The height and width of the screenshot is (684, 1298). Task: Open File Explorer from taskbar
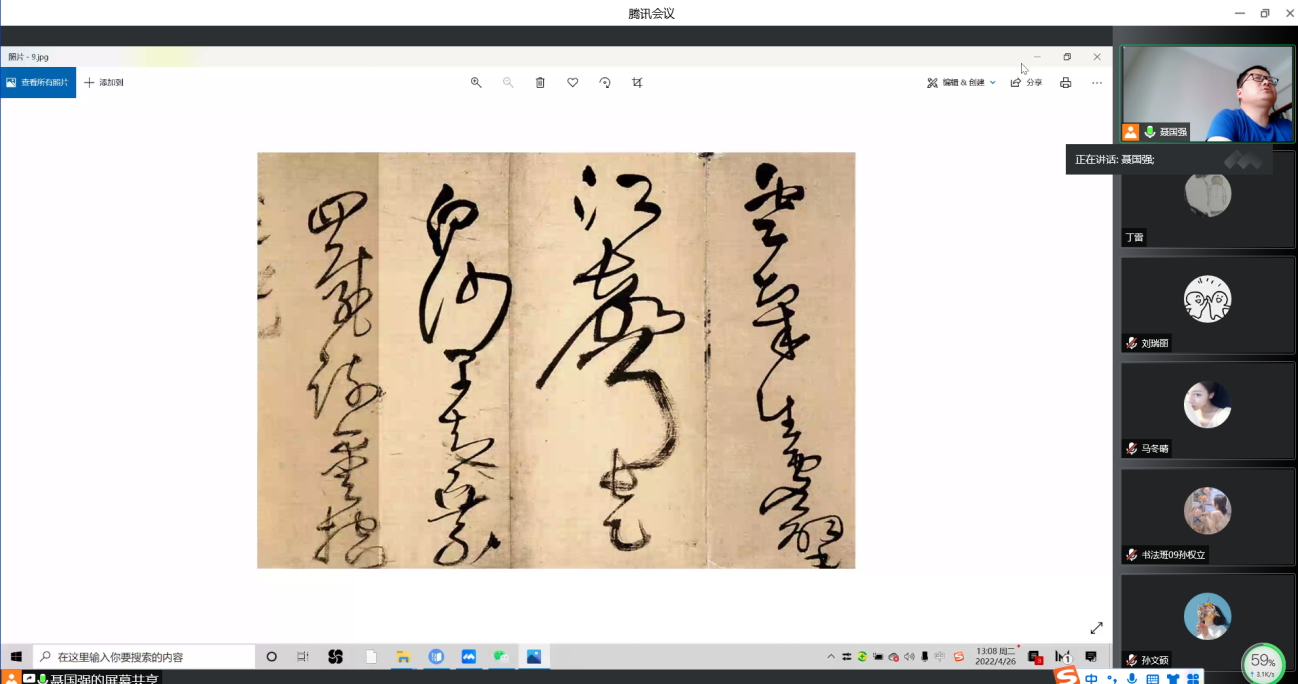coord(403,657)
